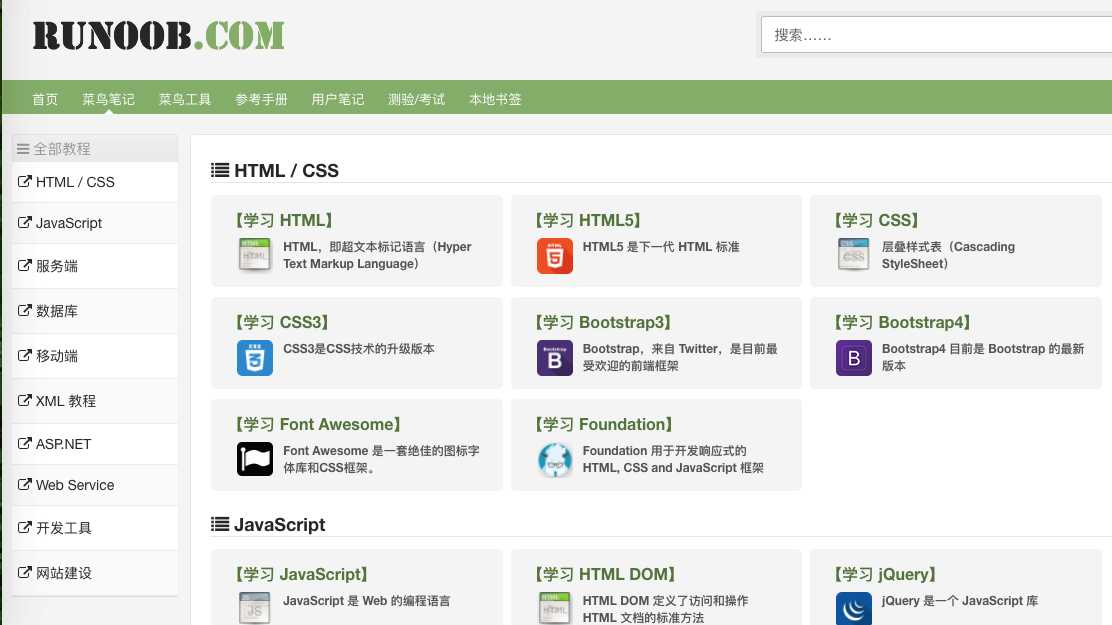Click the CSS tutorial card icon

853,254
